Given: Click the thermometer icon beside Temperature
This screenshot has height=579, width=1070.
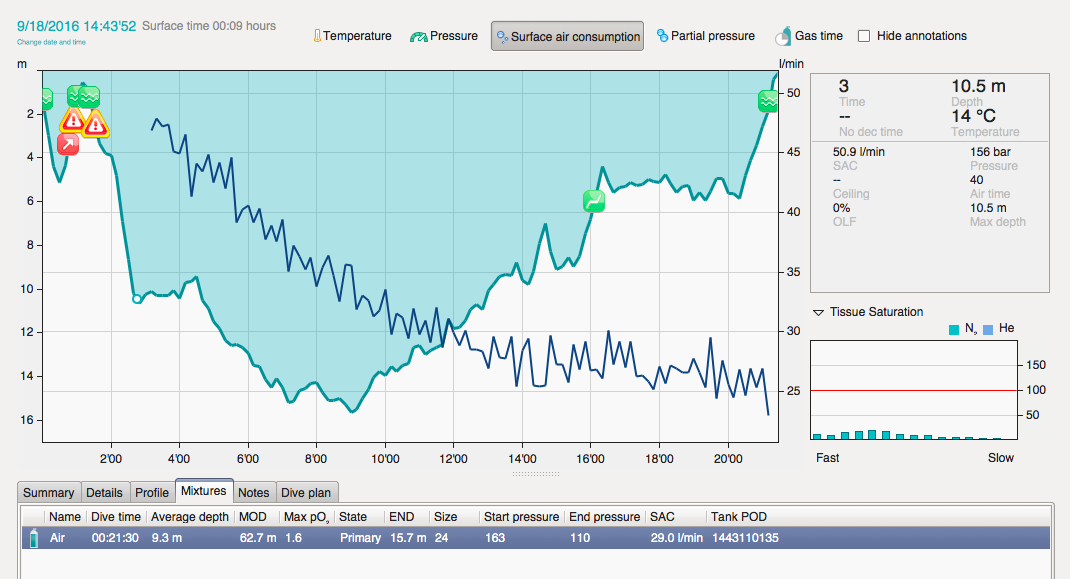Looking at the screenshot, I should point(317,36).
